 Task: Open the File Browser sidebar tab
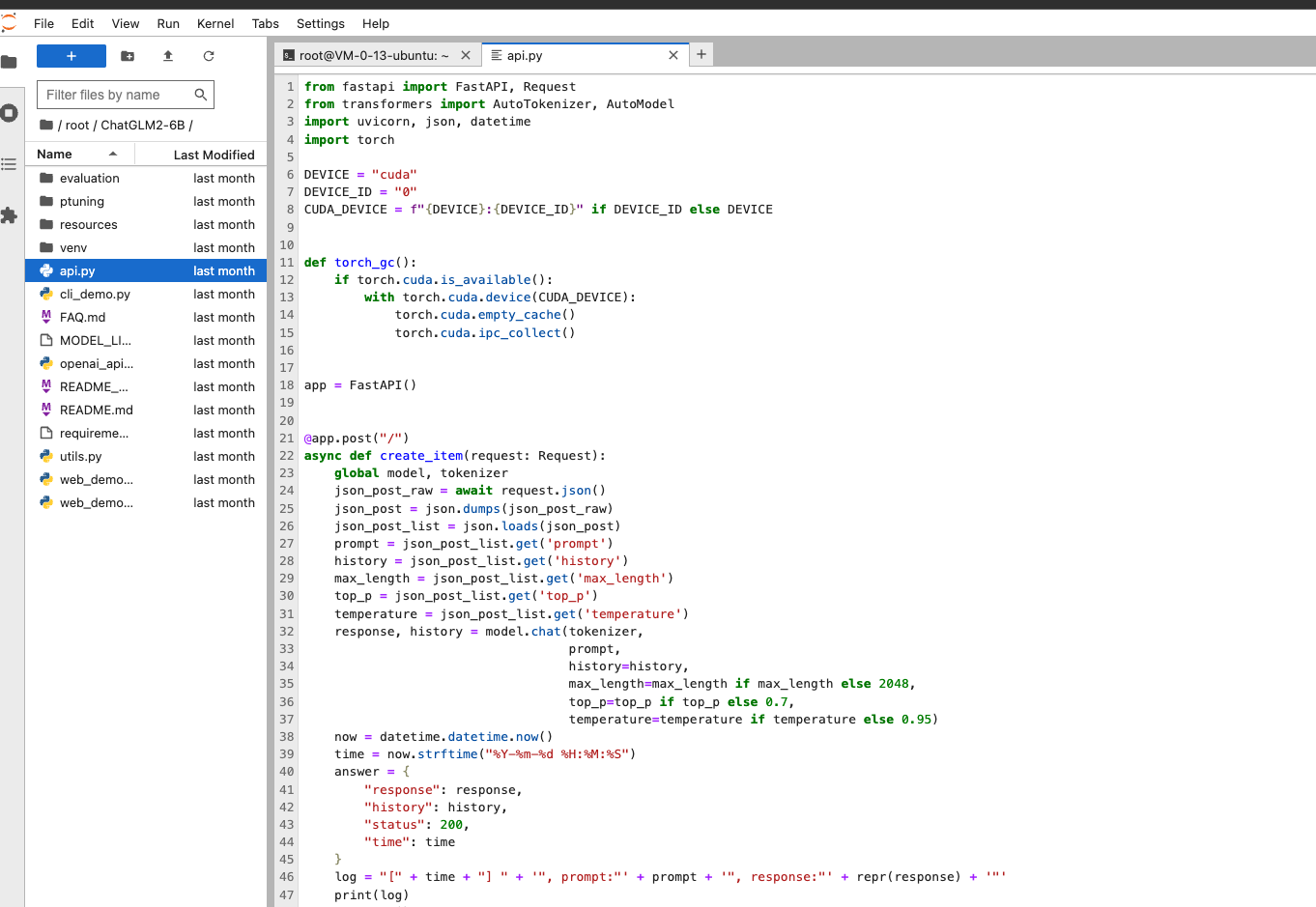pos(9,63)
